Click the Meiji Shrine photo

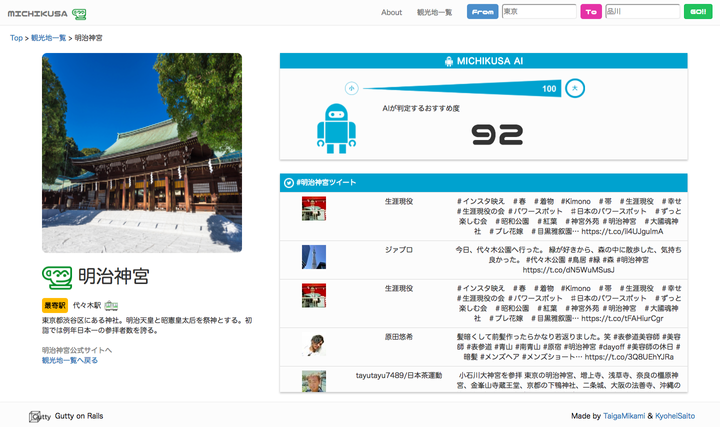pyautogui.click(x=142, y=153)
